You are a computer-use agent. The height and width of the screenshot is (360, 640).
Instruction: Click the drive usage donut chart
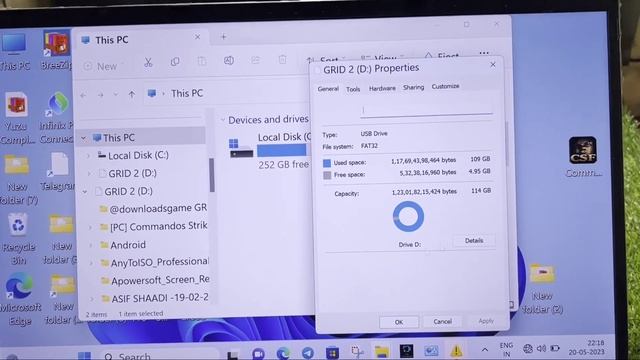[408, 216]
